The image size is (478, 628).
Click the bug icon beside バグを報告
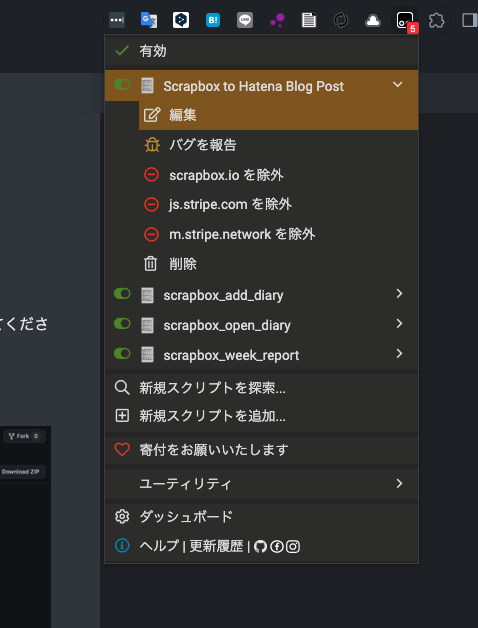coord(152,145)
